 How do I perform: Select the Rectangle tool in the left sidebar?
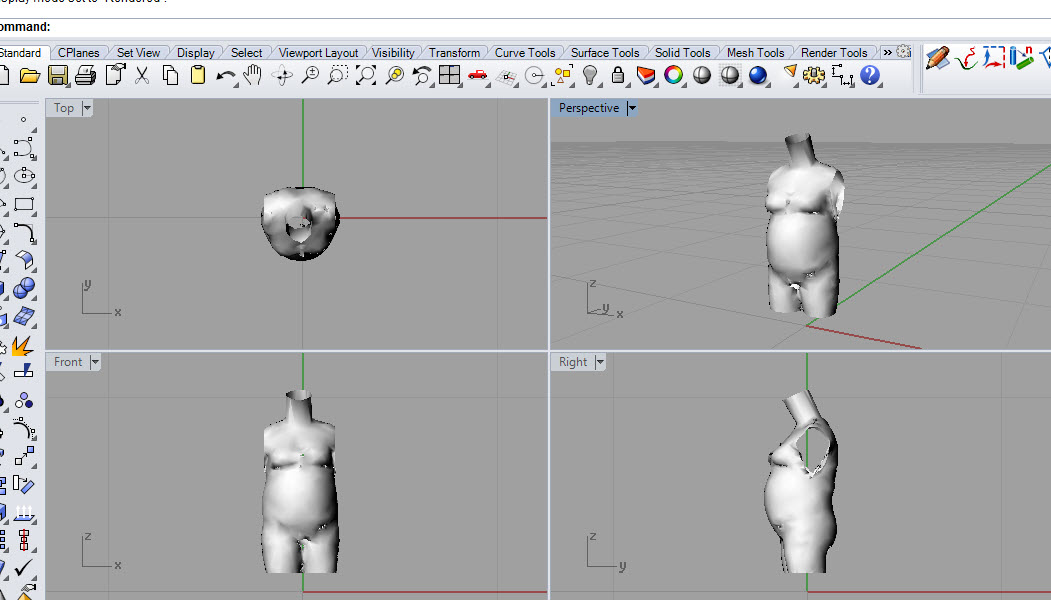24,205
